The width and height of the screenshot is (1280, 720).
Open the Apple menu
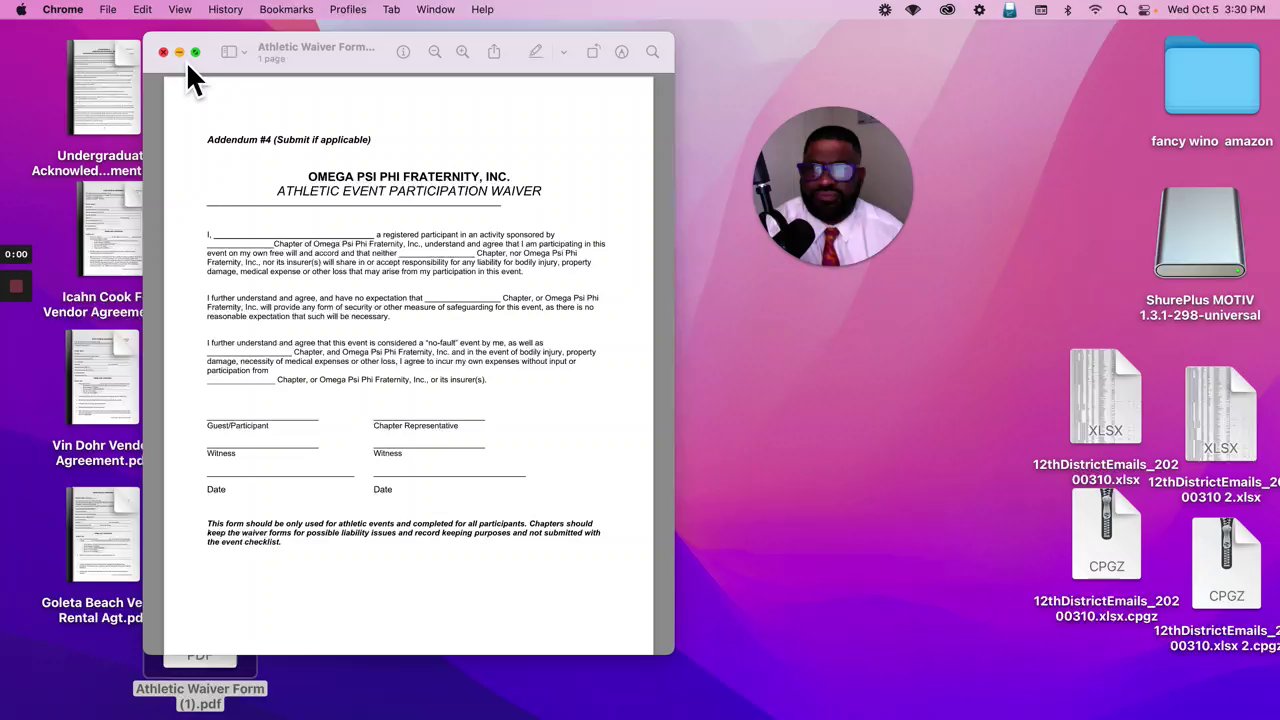[21, 9]
